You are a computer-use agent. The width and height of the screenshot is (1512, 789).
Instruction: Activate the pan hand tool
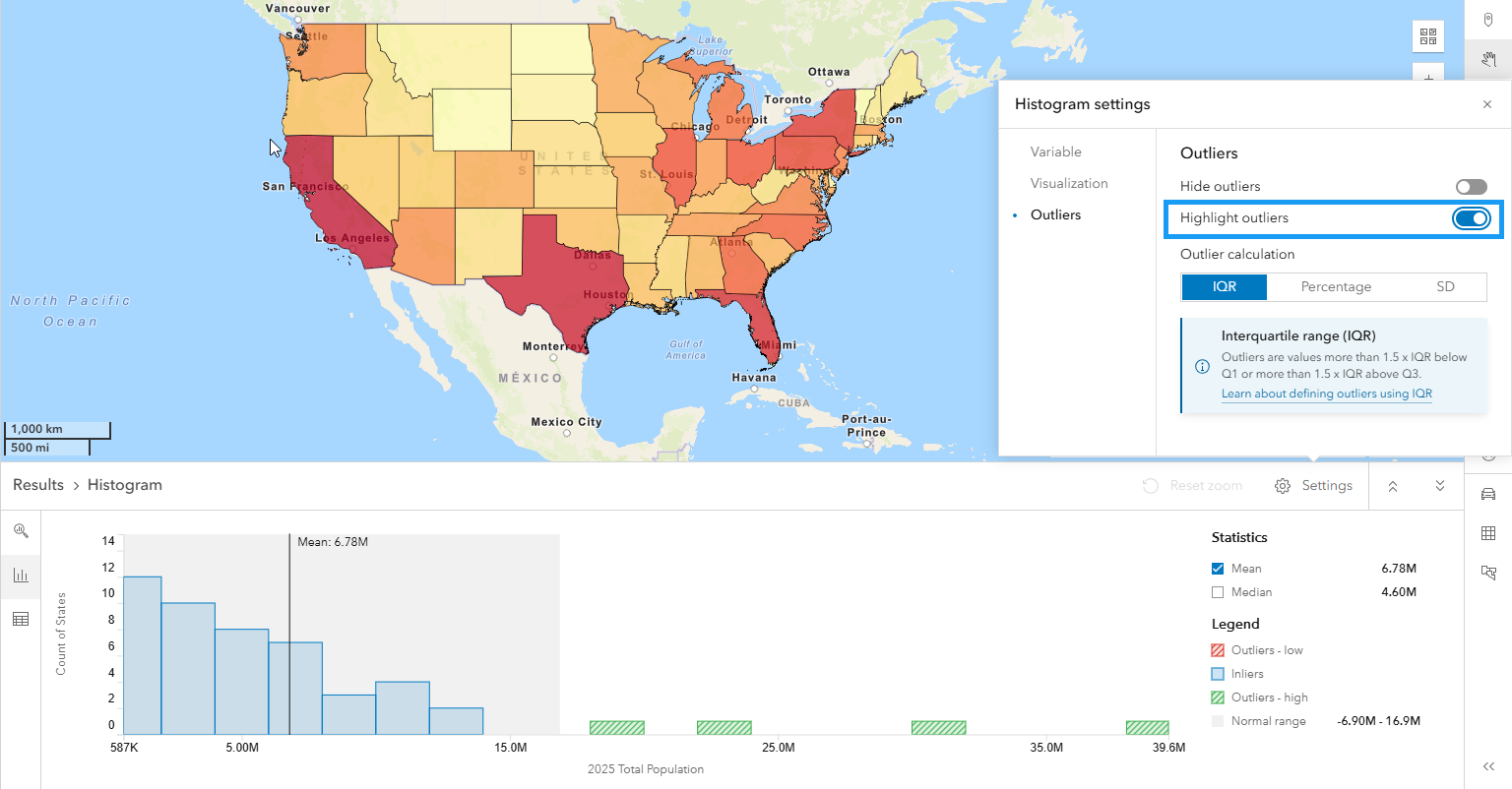pyautogui.click(x=1488, y=59)
